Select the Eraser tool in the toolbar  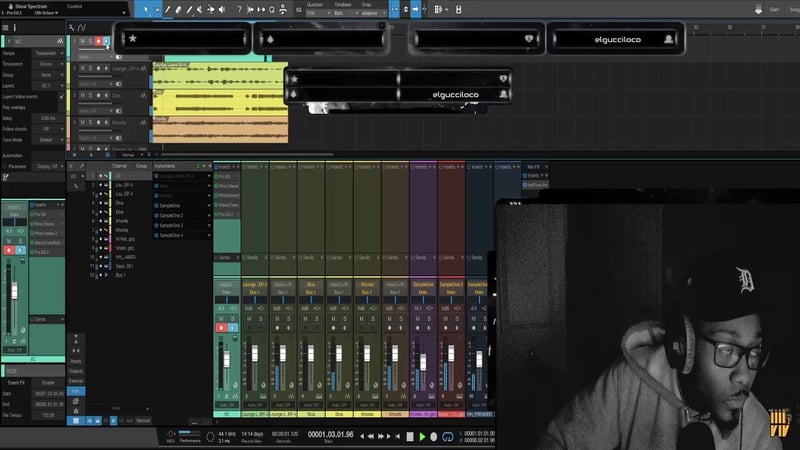tap(178, 9)
